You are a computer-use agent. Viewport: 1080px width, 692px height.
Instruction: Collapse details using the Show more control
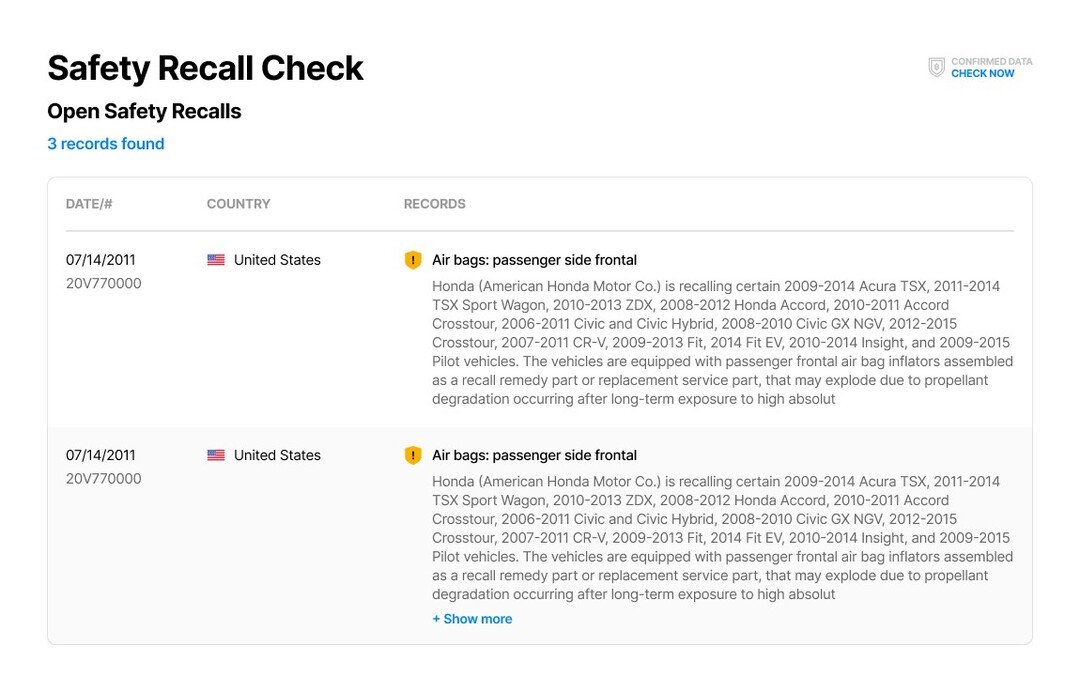pos(472,619)
